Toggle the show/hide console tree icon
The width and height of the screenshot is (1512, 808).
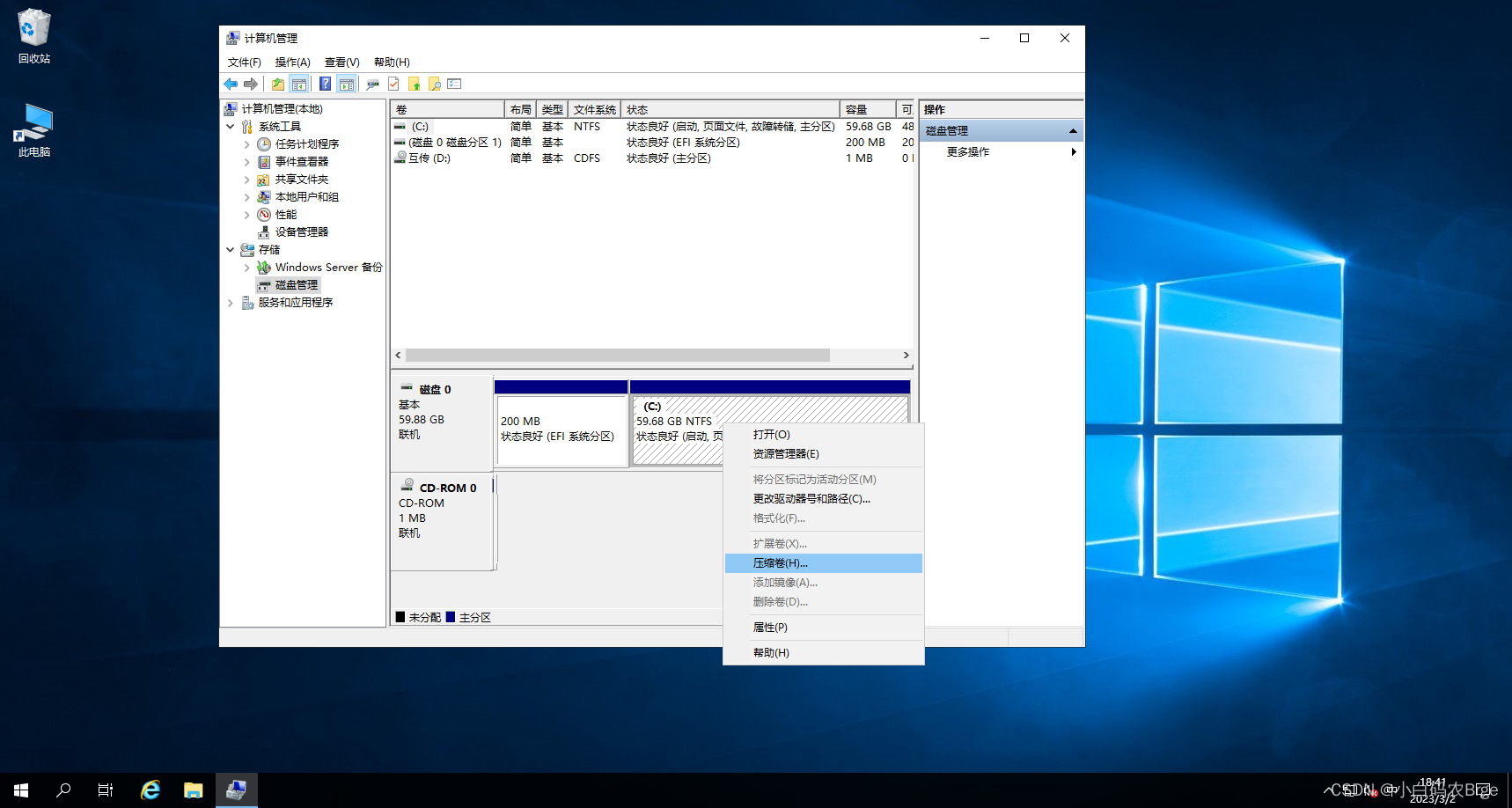(x=299, y=84)
